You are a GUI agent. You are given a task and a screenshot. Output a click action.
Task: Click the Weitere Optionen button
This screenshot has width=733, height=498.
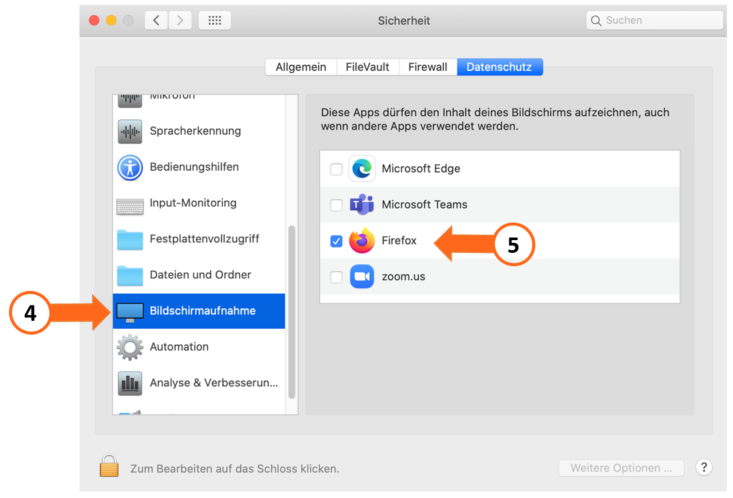(621, 468)
